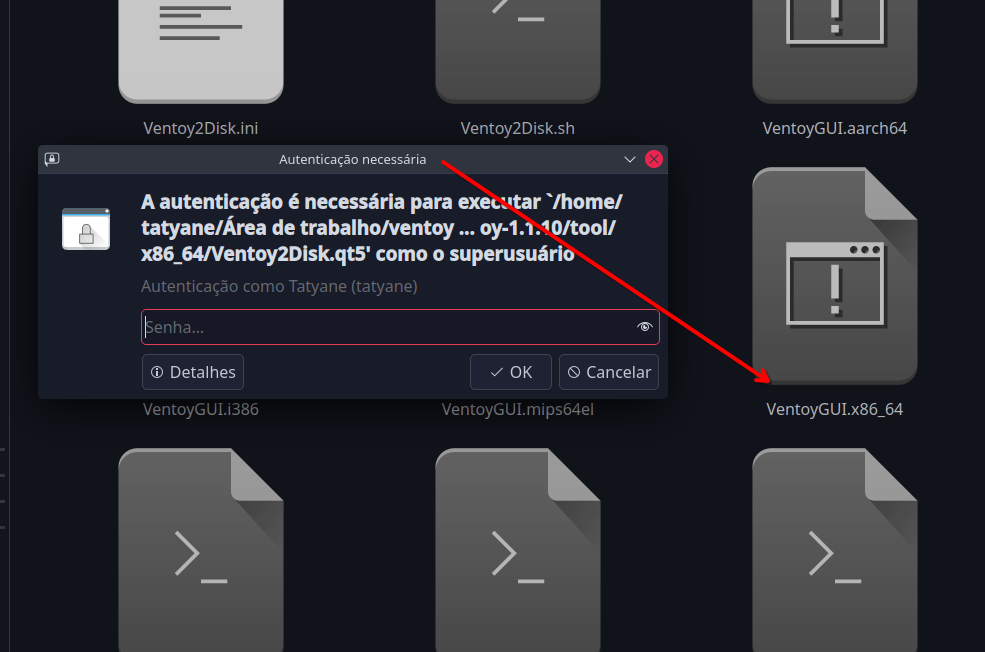Select the VentoyGUI.aarch64 executable icon

click(834, 50)
